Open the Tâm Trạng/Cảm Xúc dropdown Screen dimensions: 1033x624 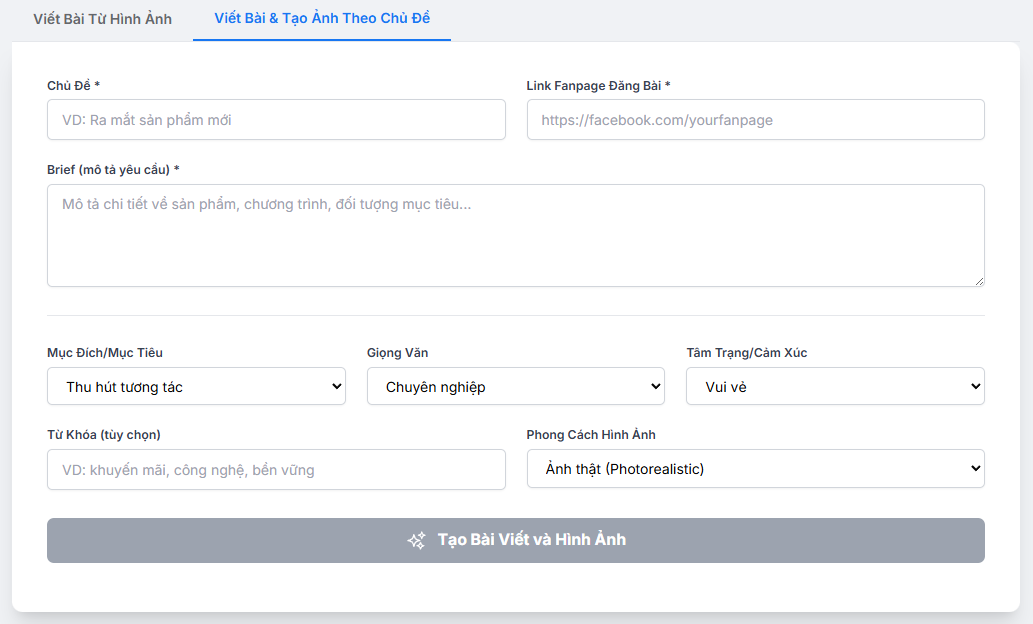pos(835,386)
